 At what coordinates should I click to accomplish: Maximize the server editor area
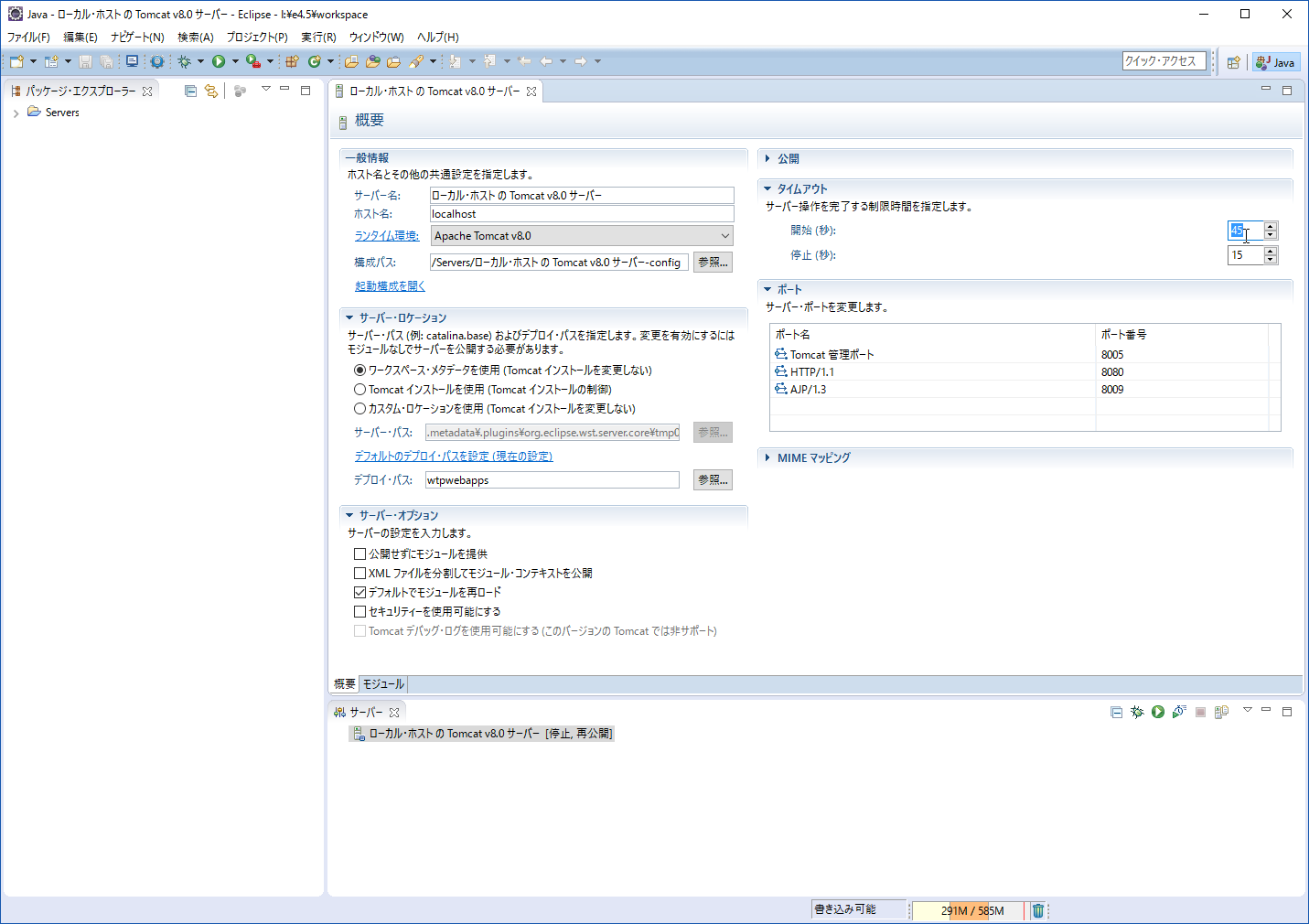pyautogui.click(x=1287, y=90)
